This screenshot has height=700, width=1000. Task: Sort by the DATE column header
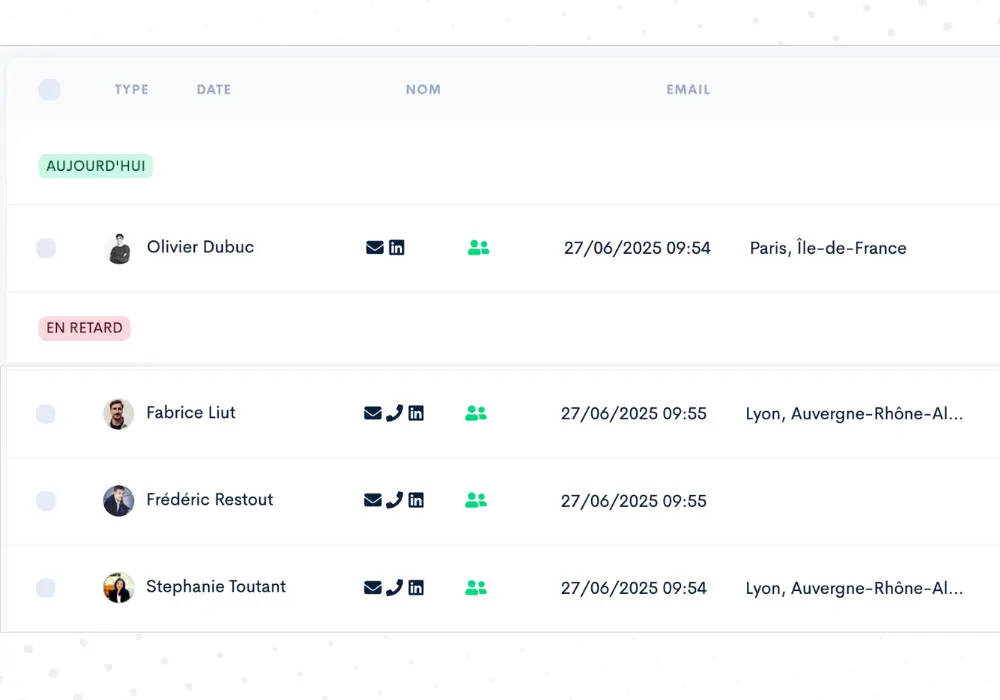[x=214, y=90]
